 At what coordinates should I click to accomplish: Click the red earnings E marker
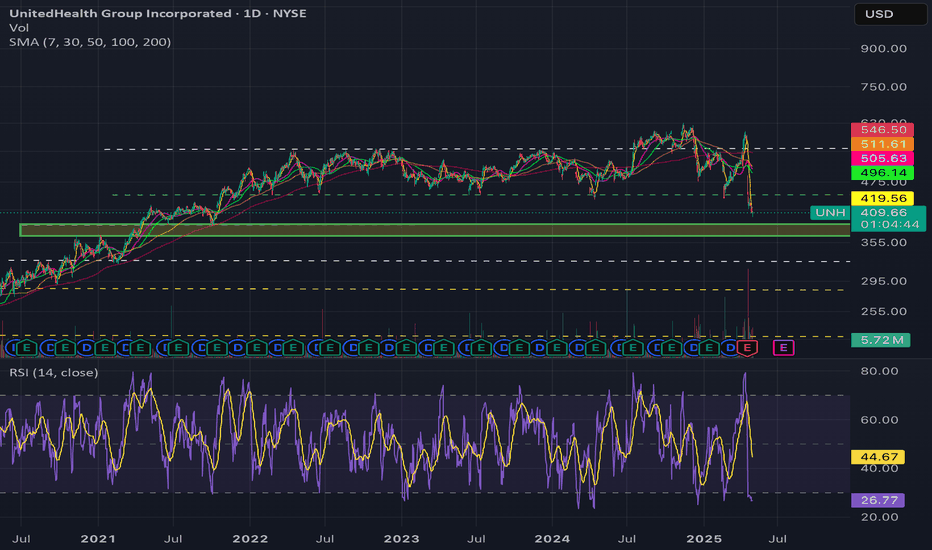[x=747, y=348]
